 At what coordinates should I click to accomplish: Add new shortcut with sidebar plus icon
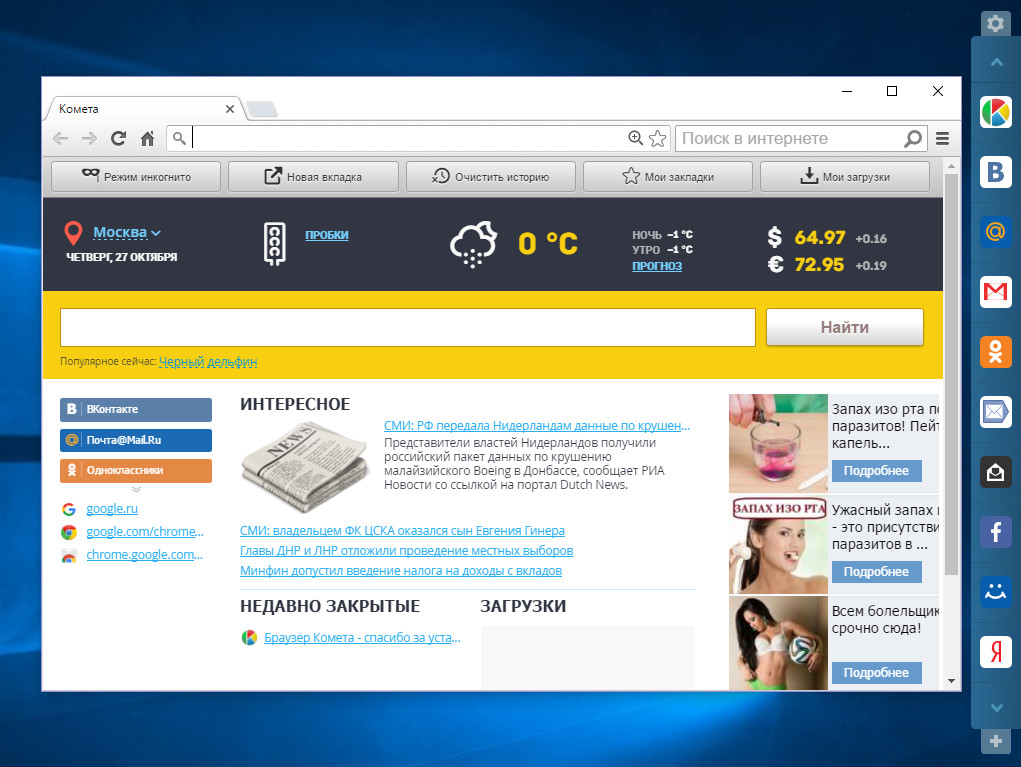point(995,741)
